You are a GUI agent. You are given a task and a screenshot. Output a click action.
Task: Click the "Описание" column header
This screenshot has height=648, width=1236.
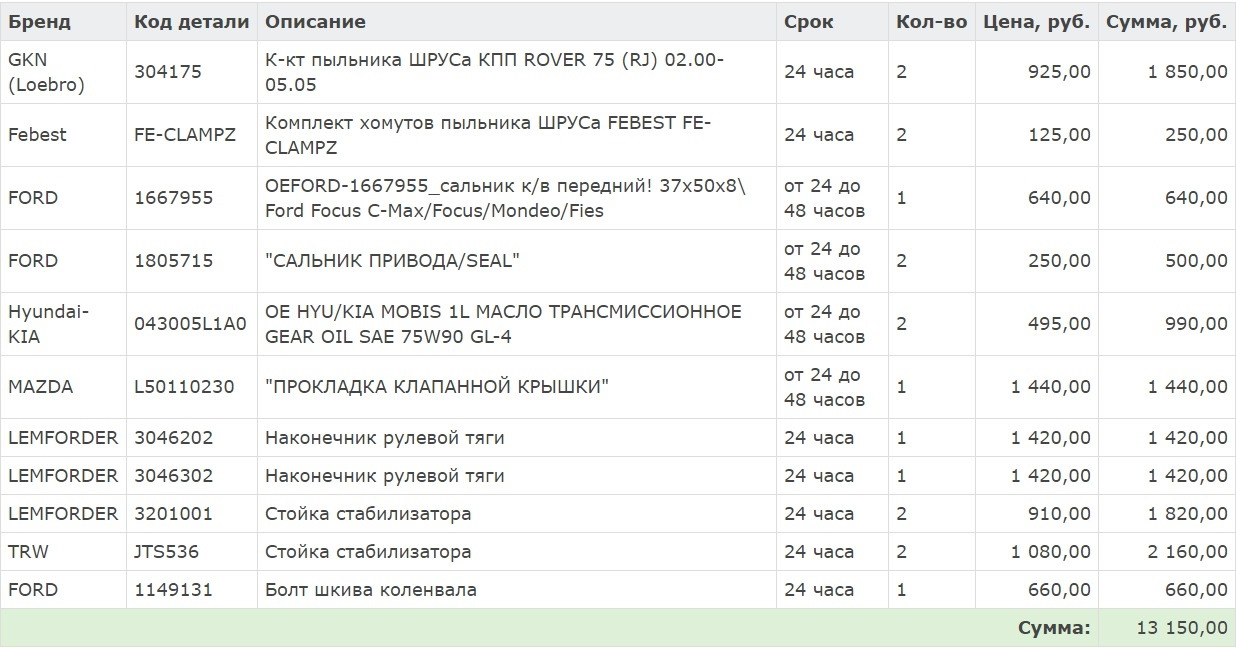point(315,21)
